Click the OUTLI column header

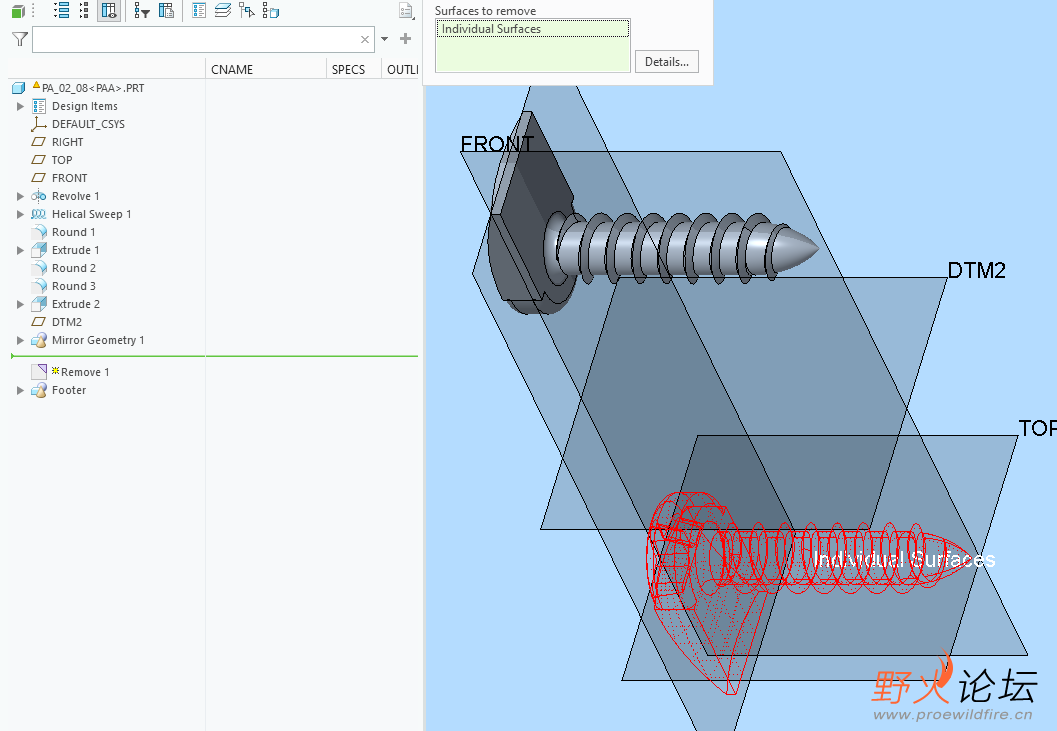point(400,69)
